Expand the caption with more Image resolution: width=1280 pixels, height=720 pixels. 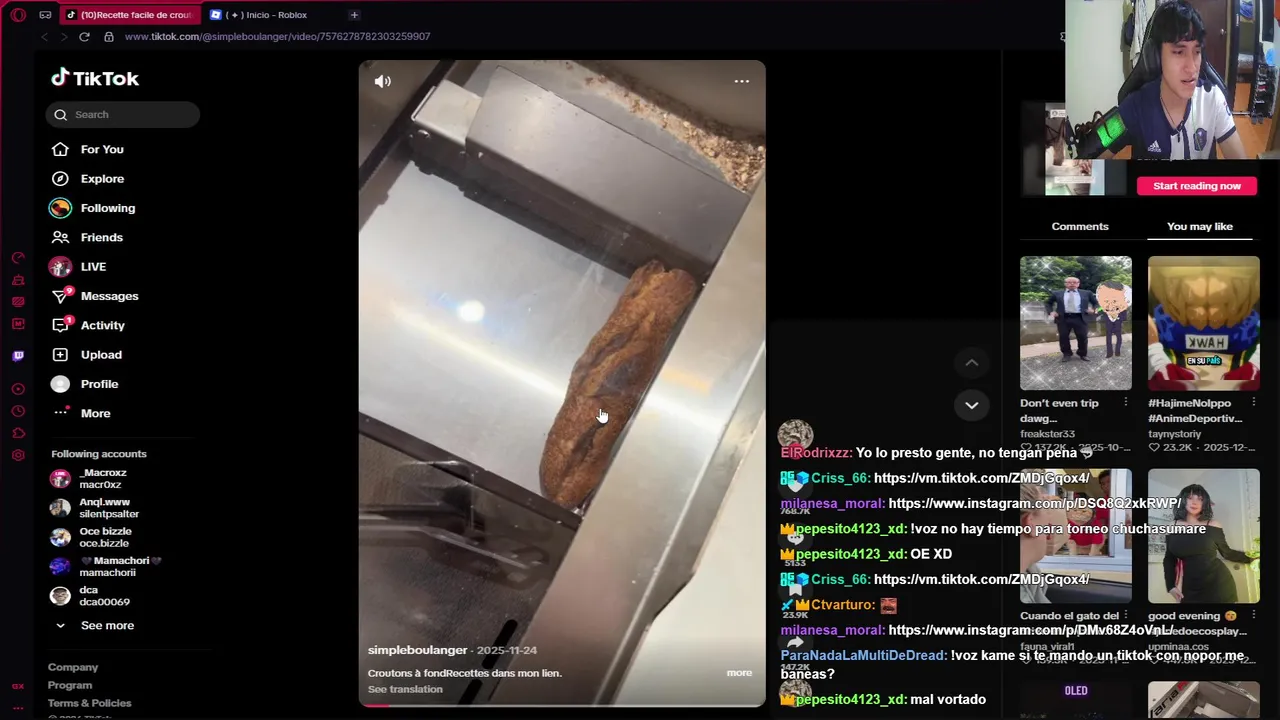tap(739, 672)
